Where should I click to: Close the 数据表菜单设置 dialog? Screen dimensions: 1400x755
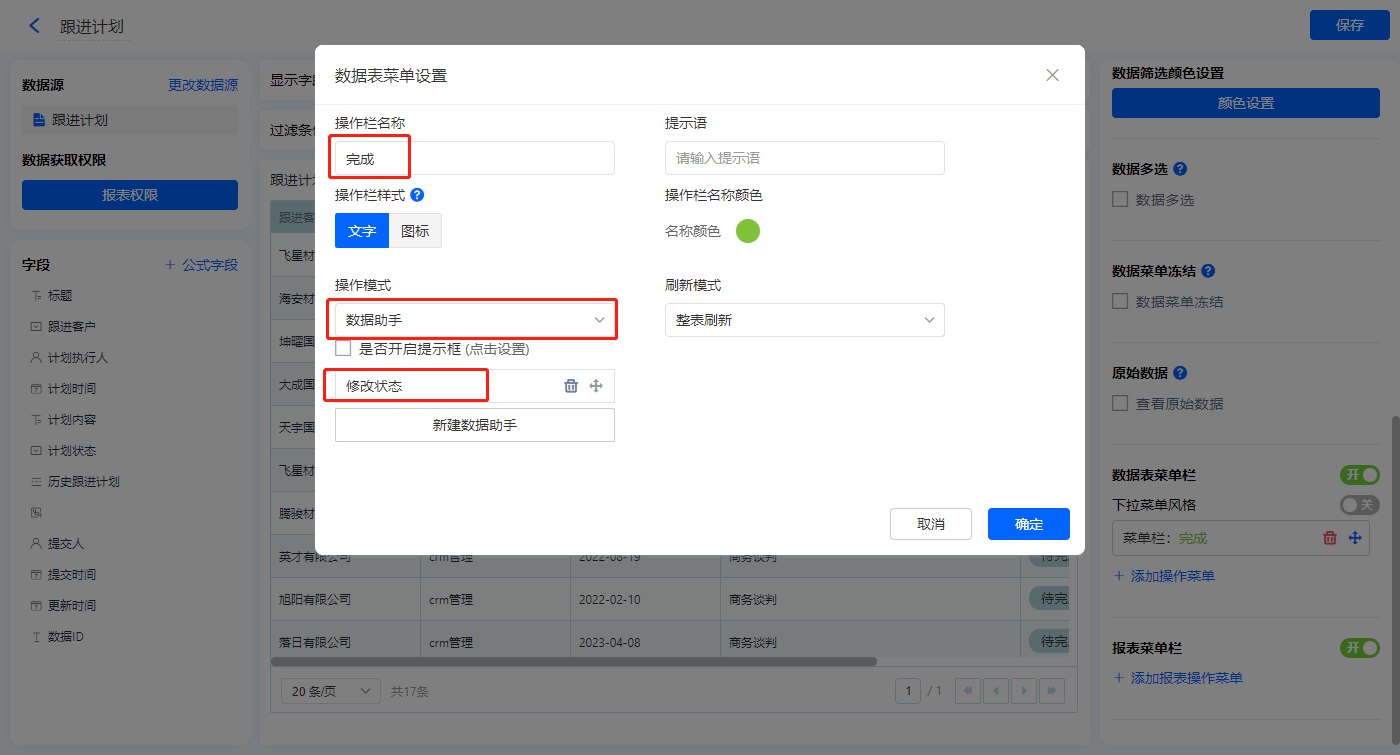tap(1052, 75)
